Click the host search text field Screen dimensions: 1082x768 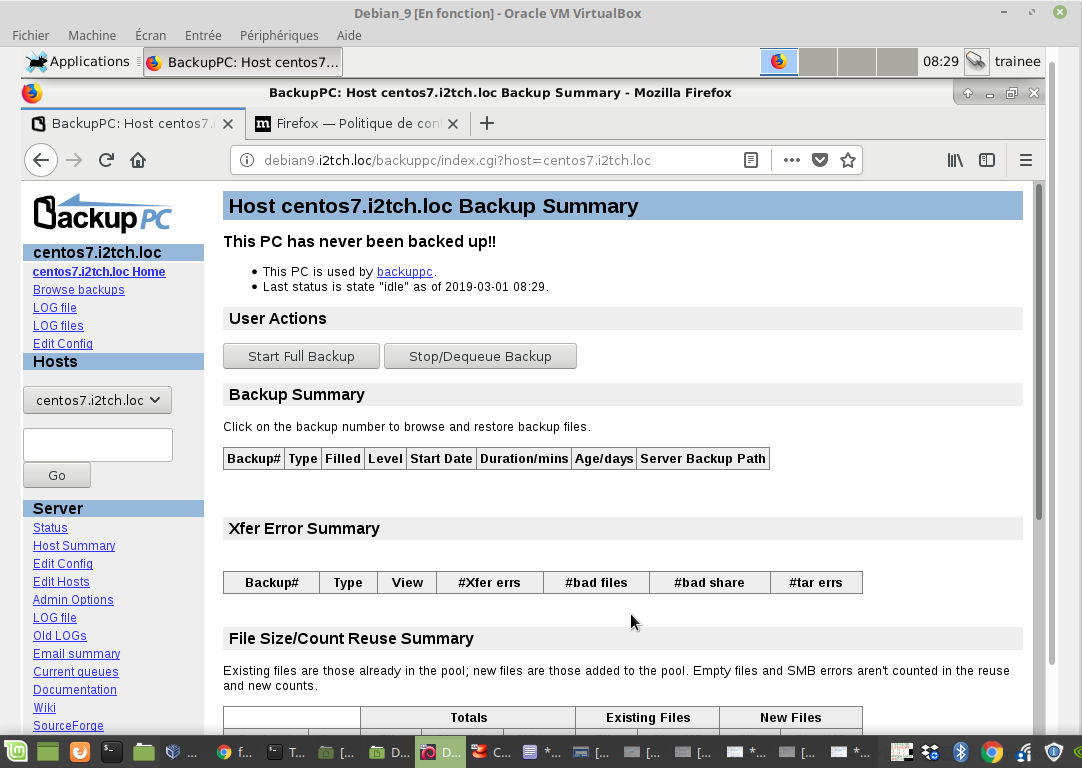98,445
